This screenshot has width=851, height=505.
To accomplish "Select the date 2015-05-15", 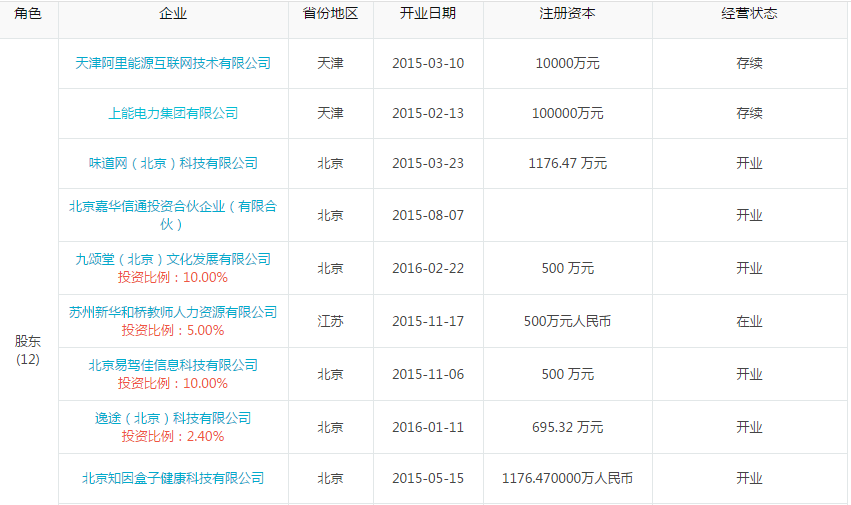I will [428, 478].
